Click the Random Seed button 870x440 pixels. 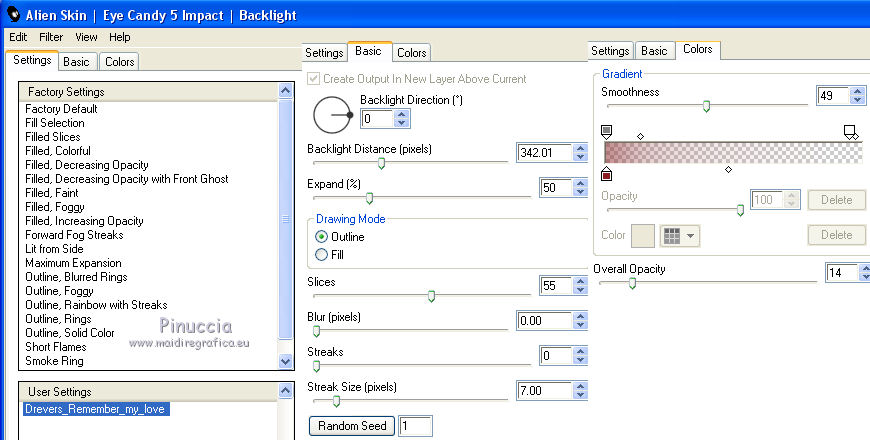click(352, 426)
